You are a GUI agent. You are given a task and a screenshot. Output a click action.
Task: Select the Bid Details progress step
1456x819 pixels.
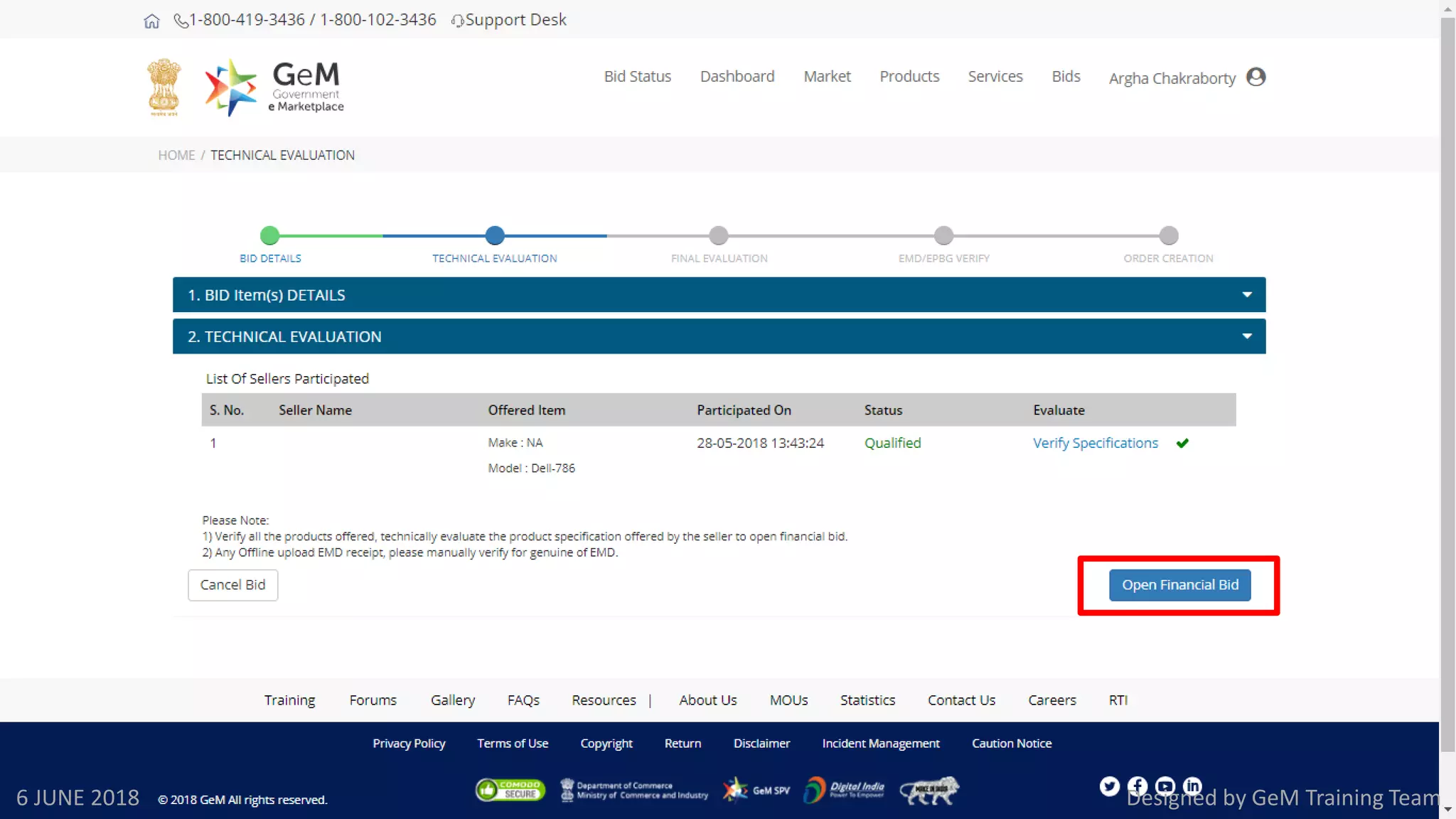tap(269, 235)
